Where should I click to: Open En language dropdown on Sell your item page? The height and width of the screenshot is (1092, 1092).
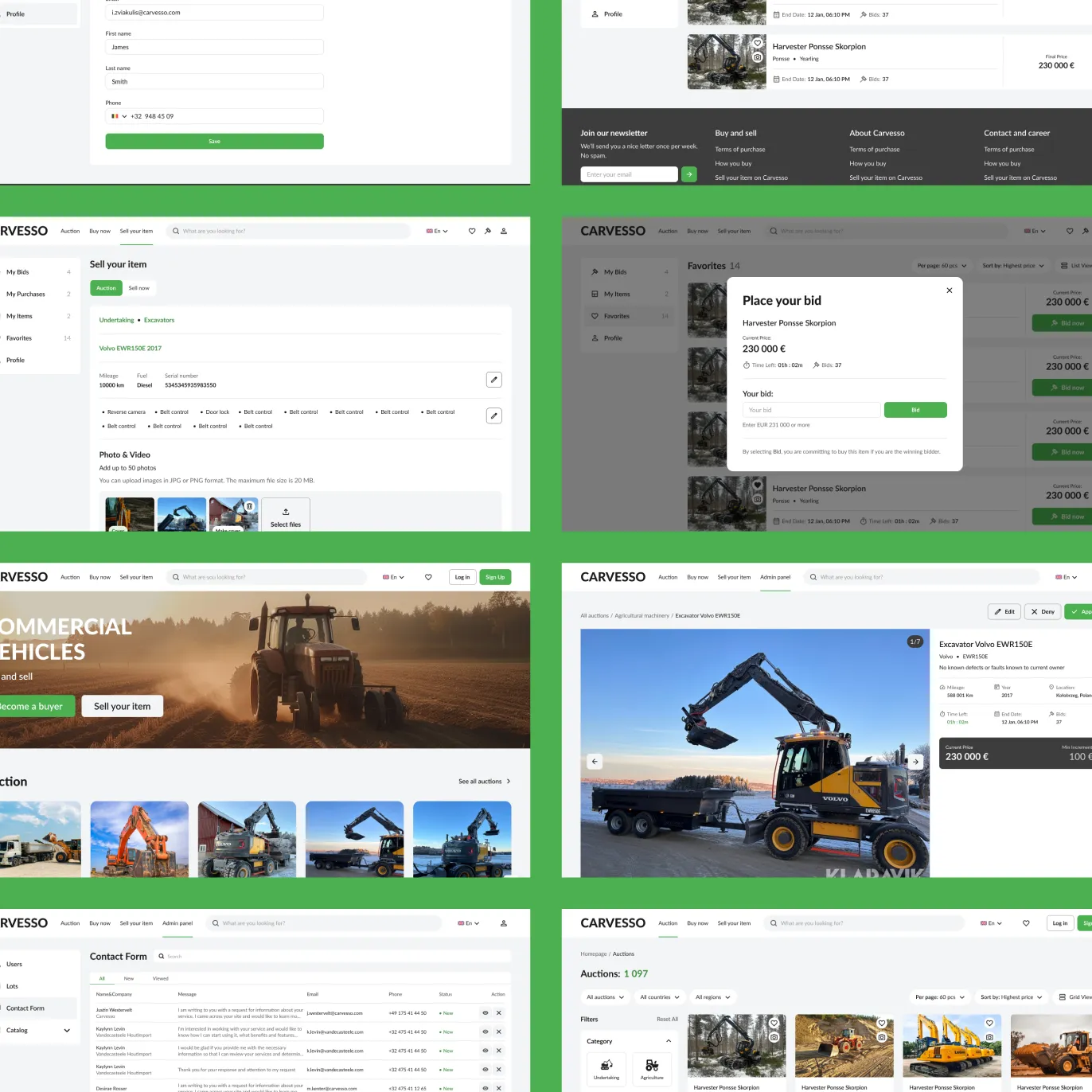point(437,231)
